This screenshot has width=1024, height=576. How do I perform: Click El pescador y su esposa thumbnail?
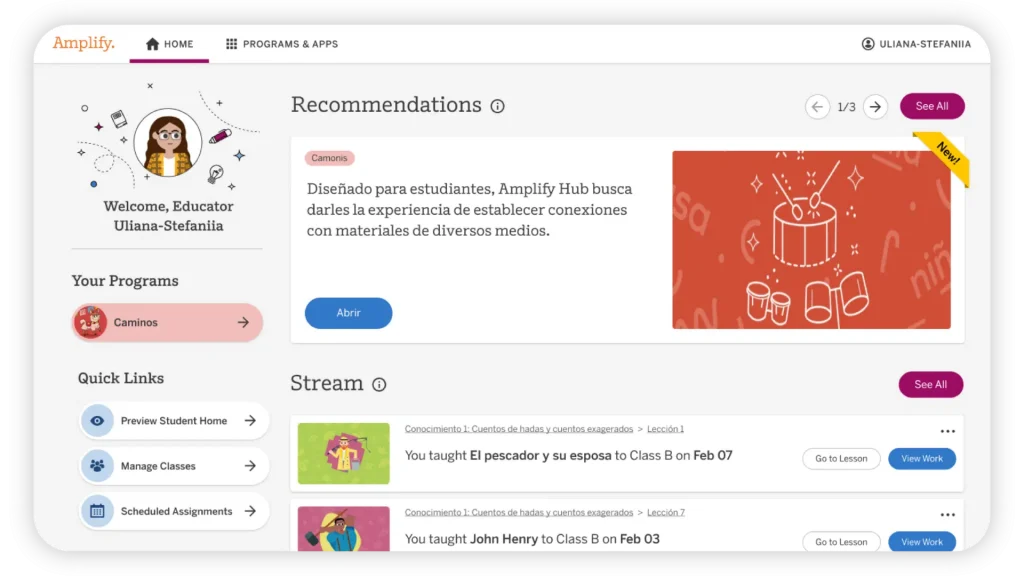(344, 453)
